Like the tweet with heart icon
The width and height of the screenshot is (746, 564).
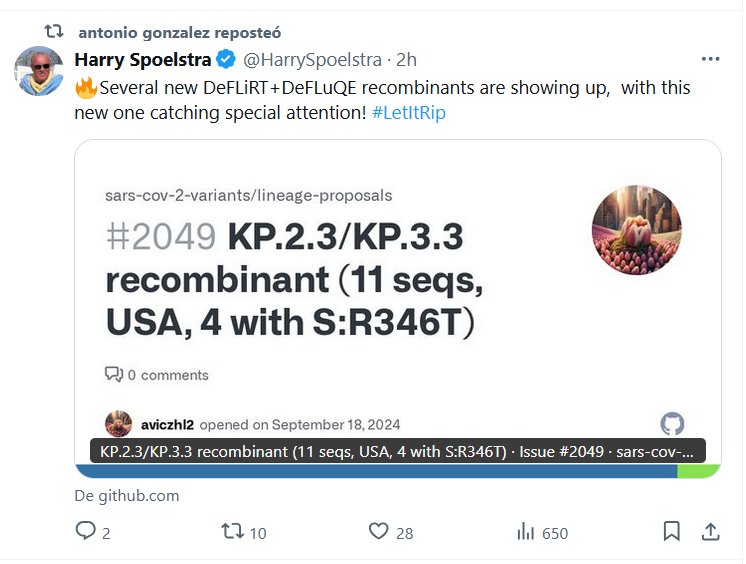pyautogui.click(x=378, y=532)
